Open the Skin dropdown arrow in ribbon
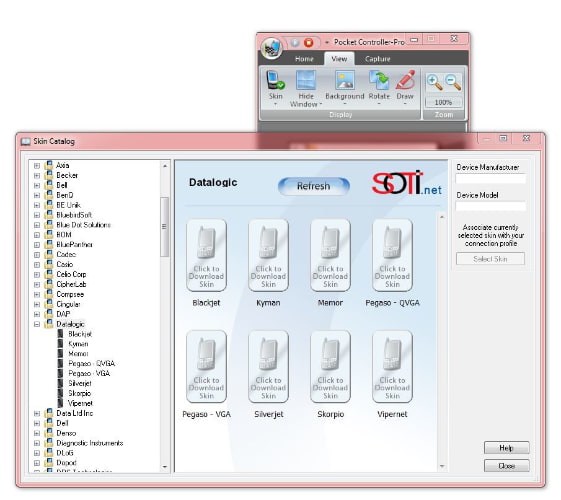Screen dimensions: 561x500 point(275,104)
